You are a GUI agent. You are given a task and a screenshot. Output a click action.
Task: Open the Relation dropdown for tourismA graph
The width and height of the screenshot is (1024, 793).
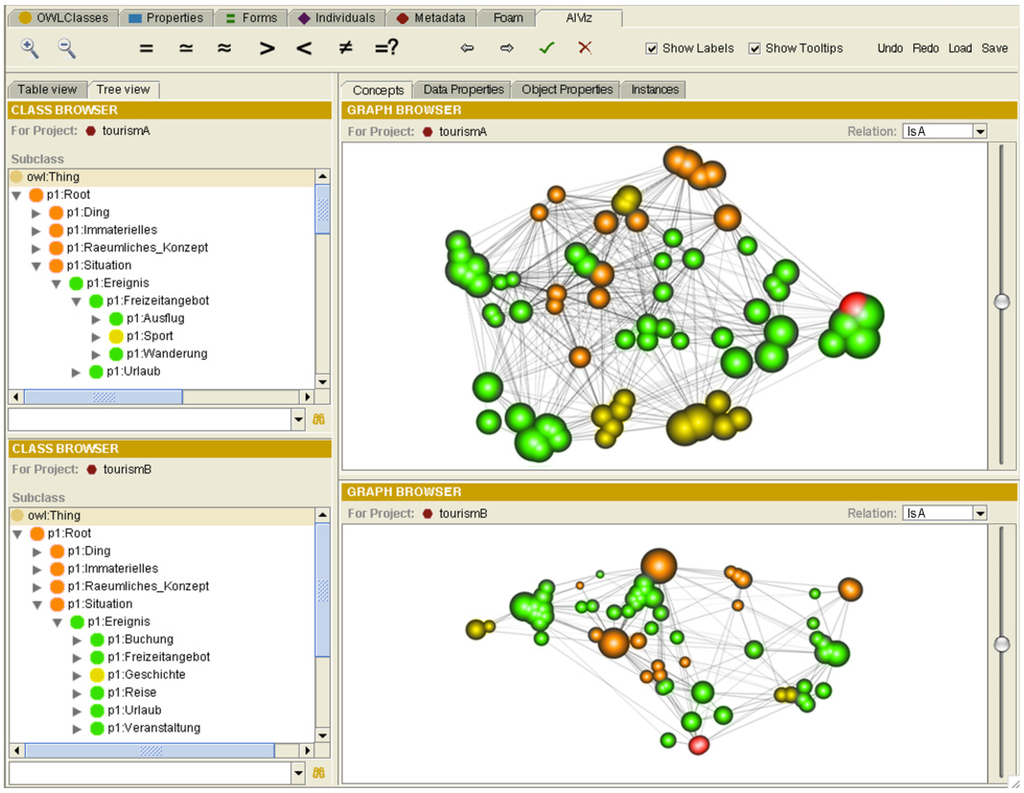pyautogui.click(x=979, y=131)
